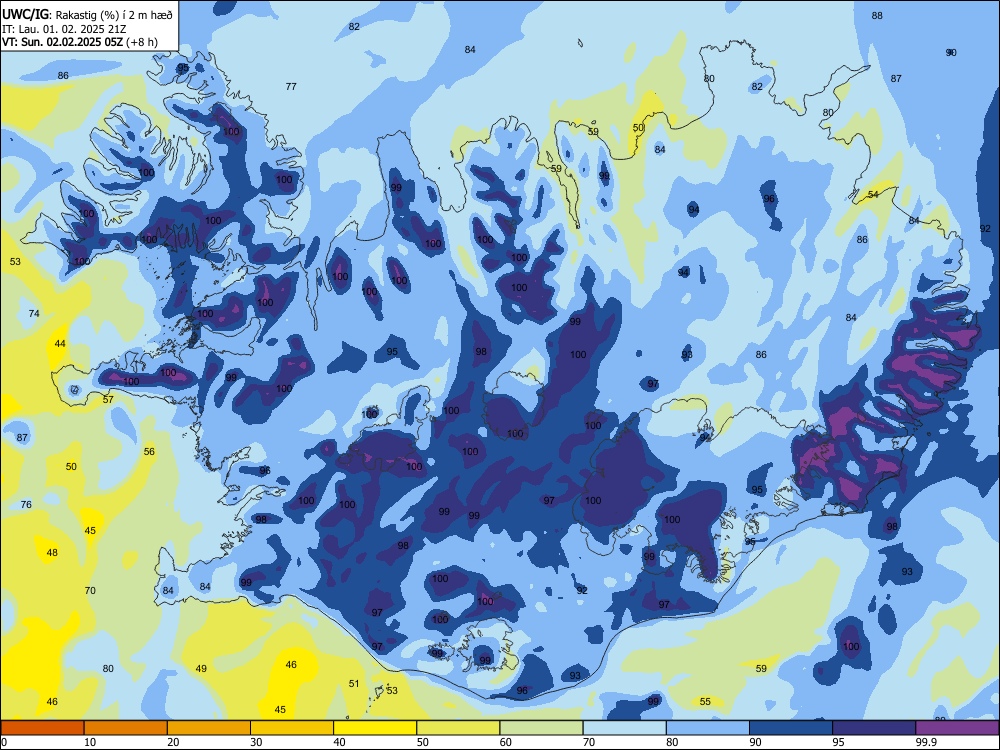Click the 20–30 legend color block

pos(209,728)
